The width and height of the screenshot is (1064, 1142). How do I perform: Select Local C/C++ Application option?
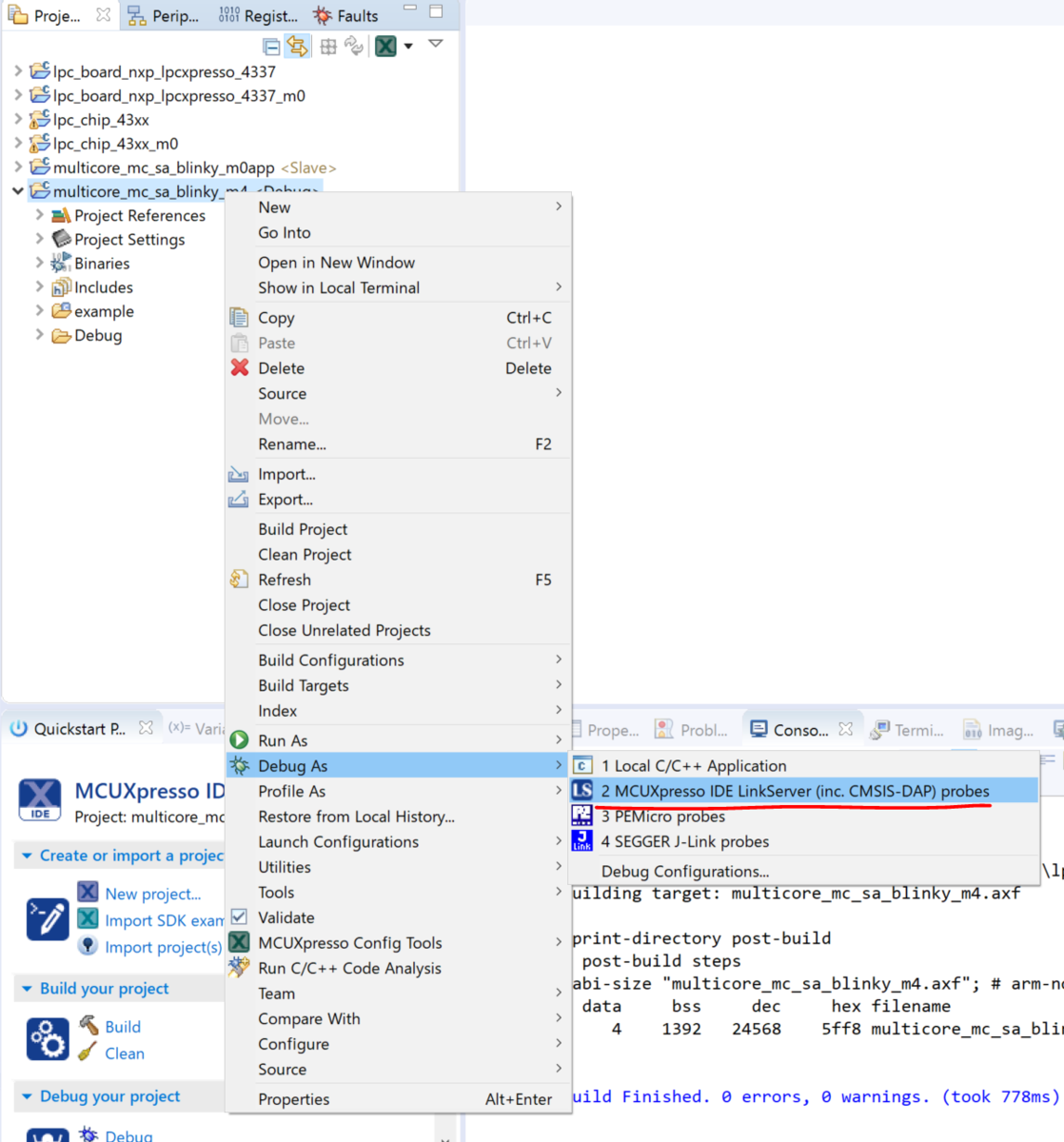click(804, 766)
